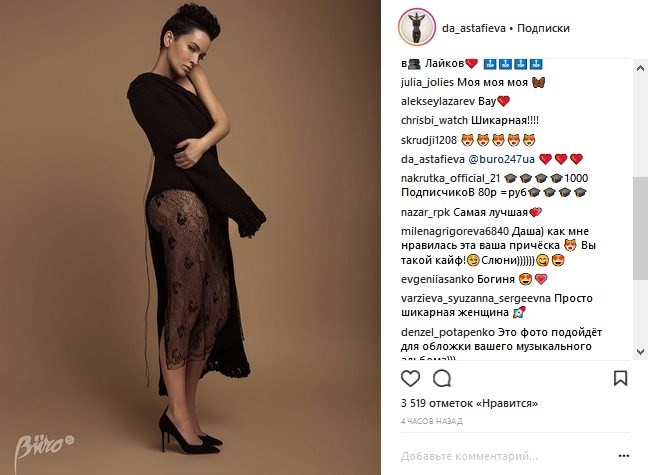Like the post with the heart icon
This screenshot has height=475, width=648.
pos(410,378)
